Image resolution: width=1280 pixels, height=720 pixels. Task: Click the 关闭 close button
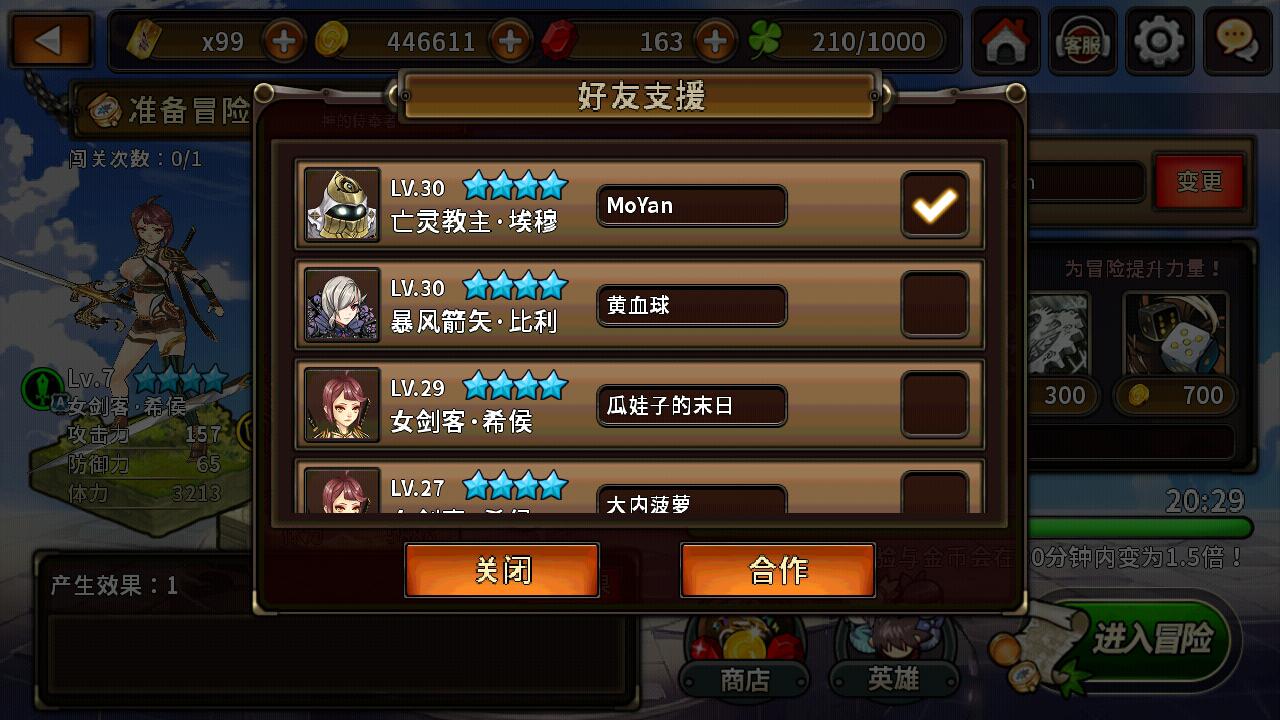click(502, 570)
